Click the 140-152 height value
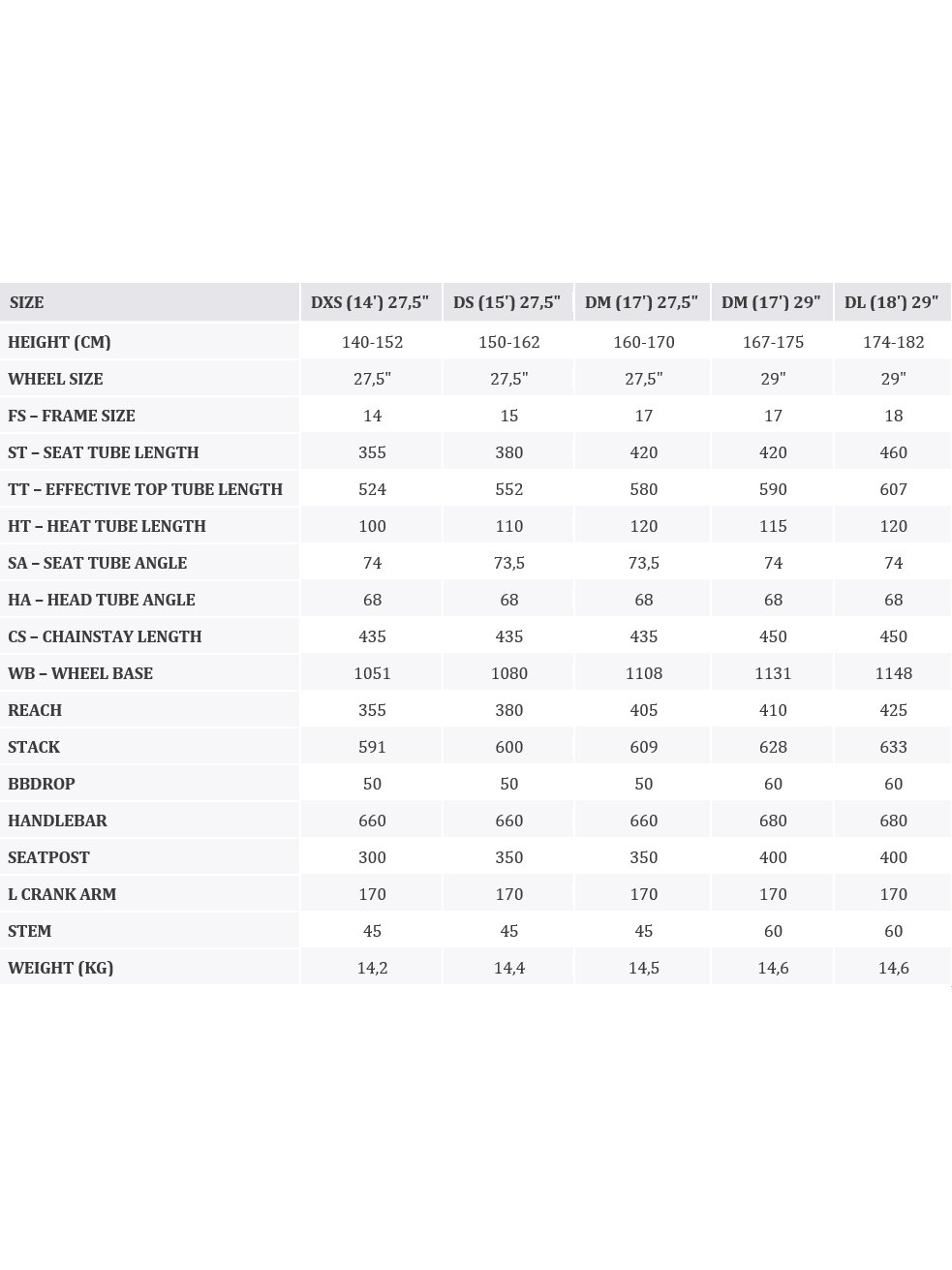Screen dimensions: 952x1270 [x=372, y=342]
